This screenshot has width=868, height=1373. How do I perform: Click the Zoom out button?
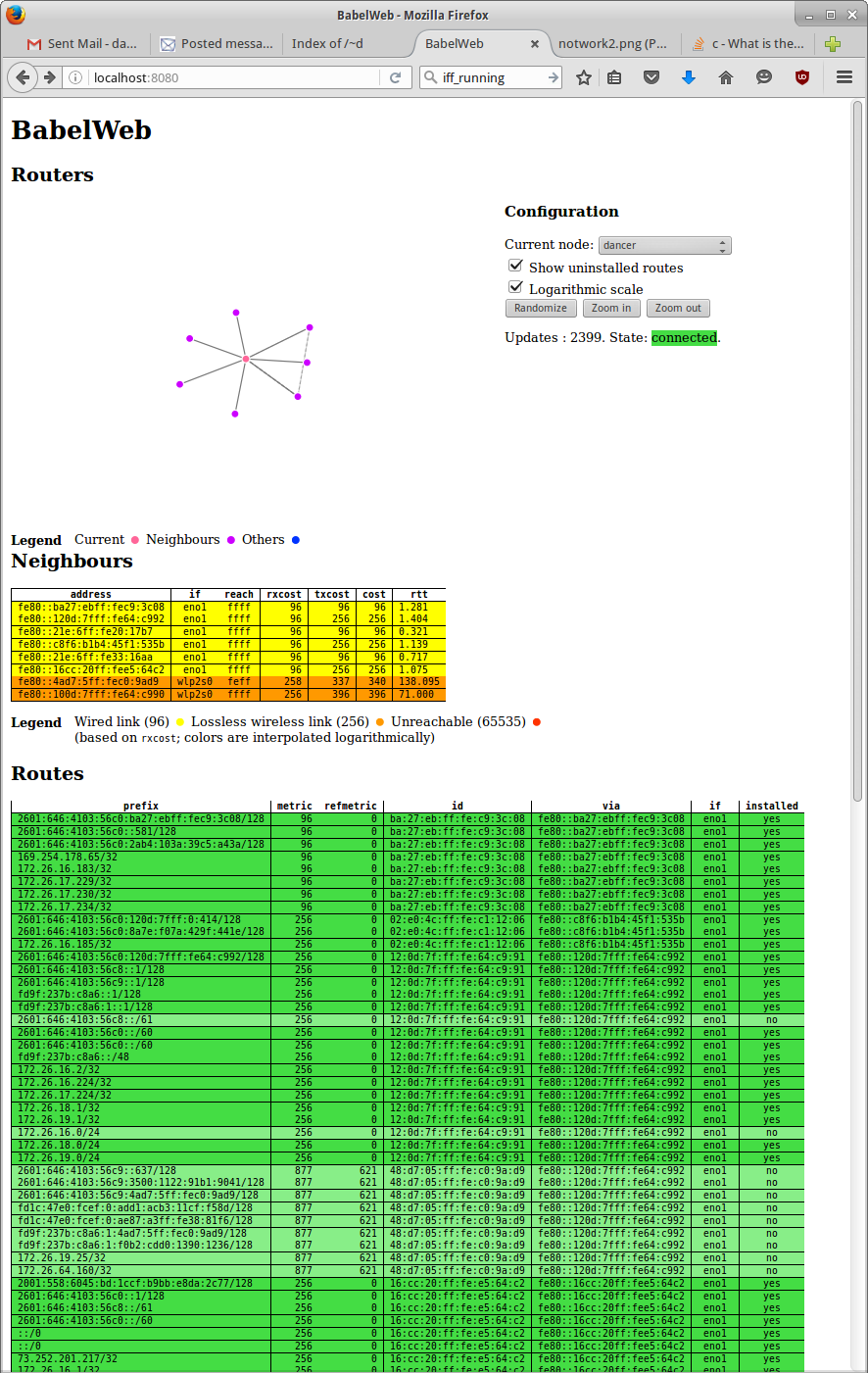pos(678,308)
